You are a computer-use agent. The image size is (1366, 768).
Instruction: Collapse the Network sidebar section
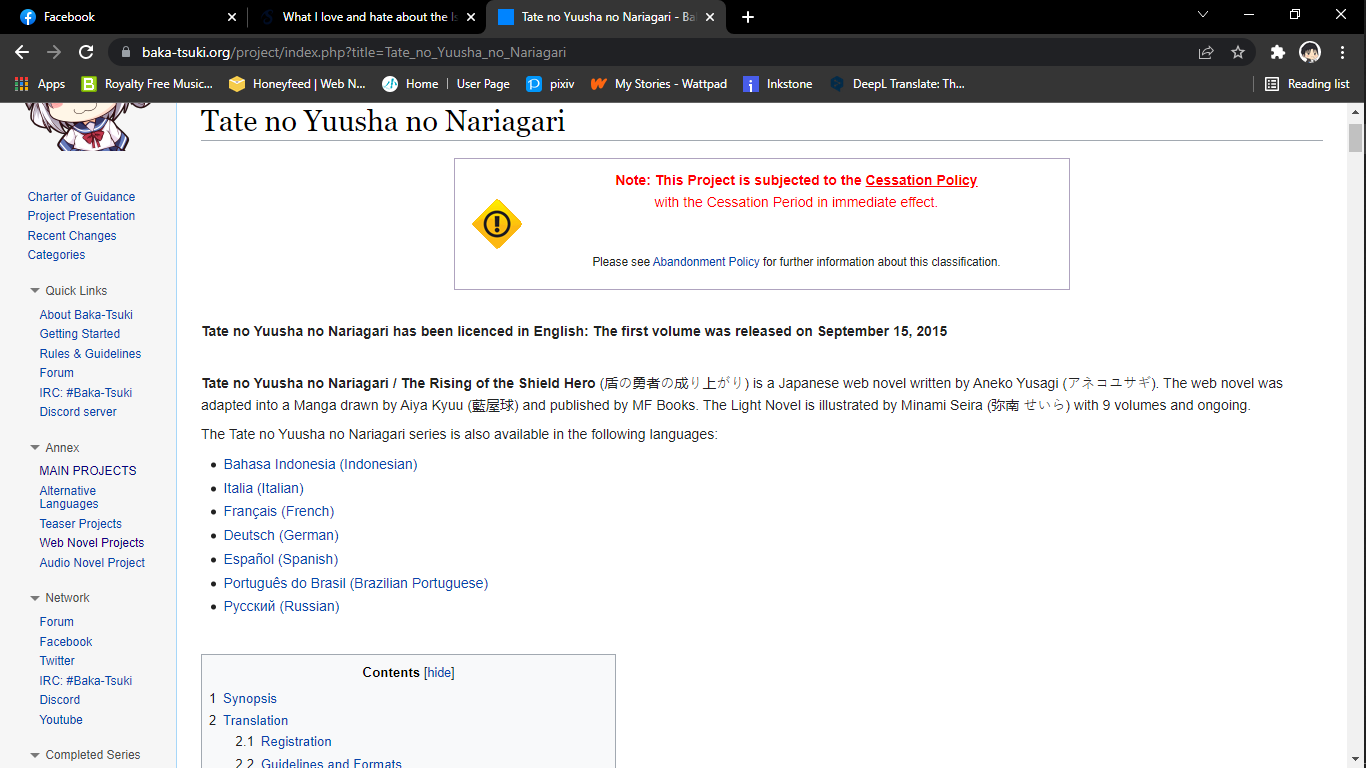[36, 598]
